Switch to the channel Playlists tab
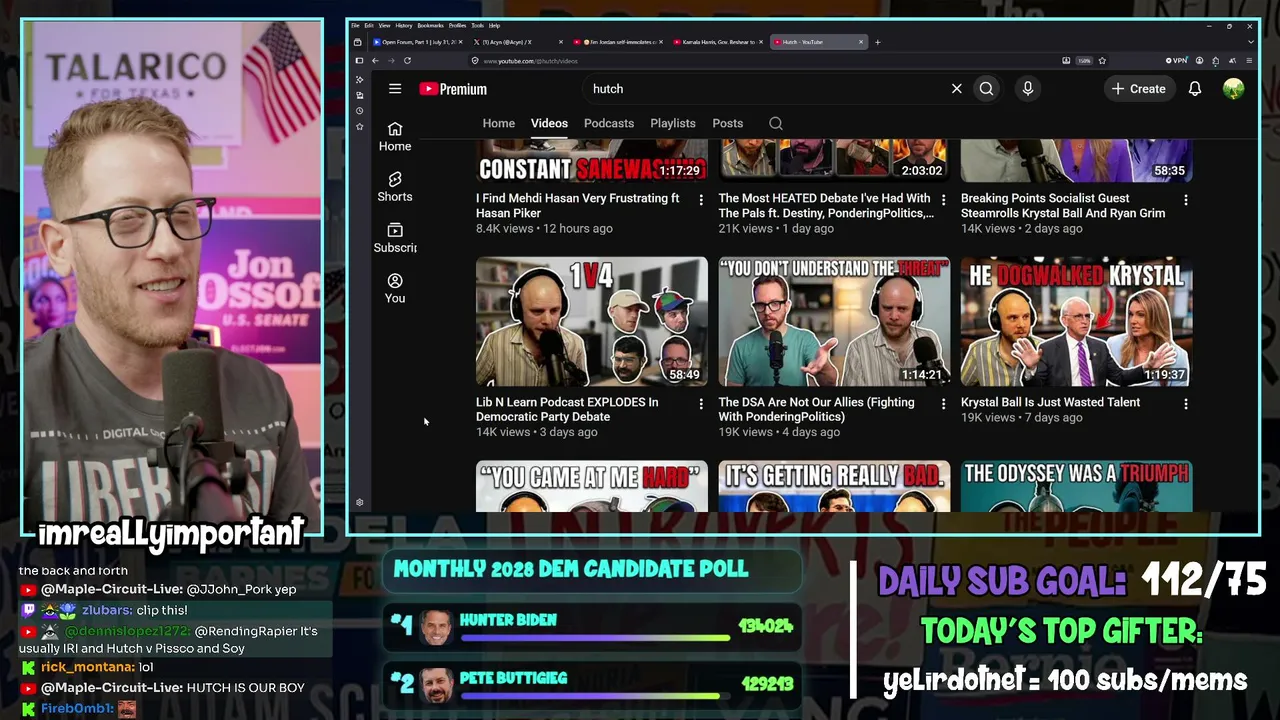 click(673, 123)
